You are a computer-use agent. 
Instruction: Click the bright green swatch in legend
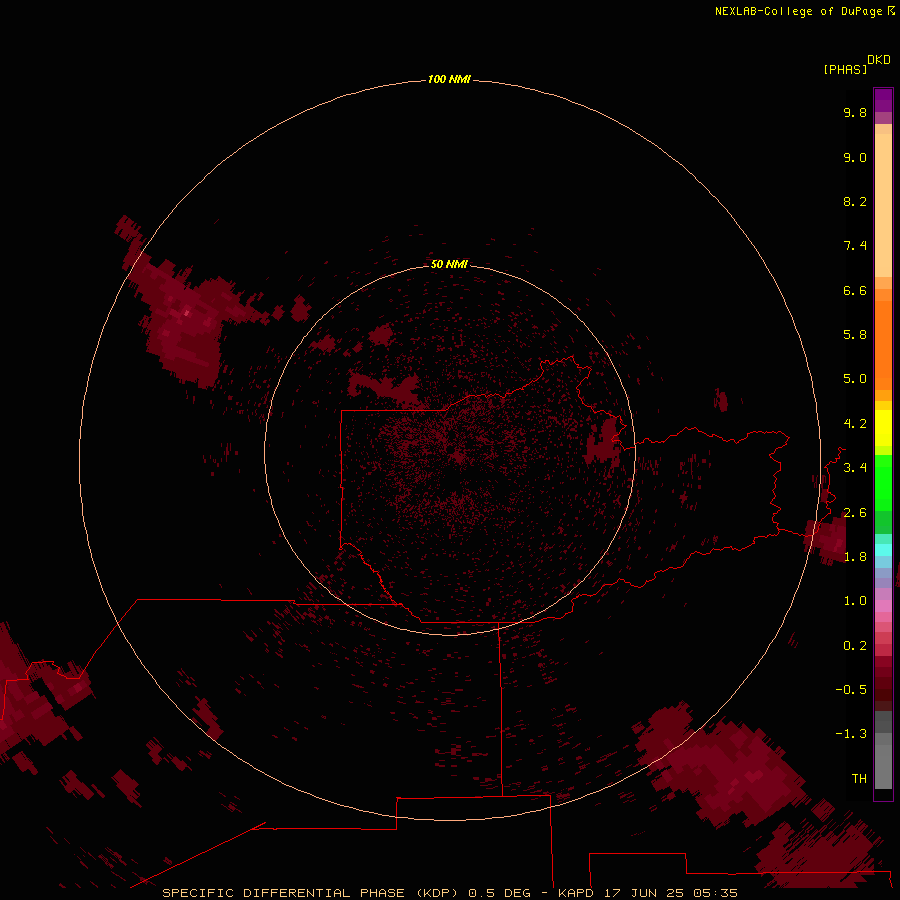(883, 482)
